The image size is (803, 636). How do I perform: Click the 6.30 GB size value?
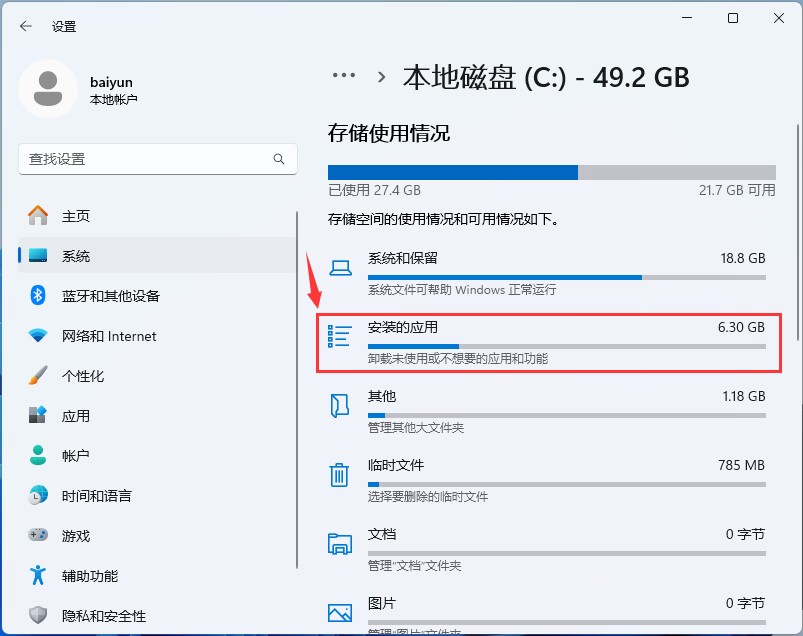[741, 327]
